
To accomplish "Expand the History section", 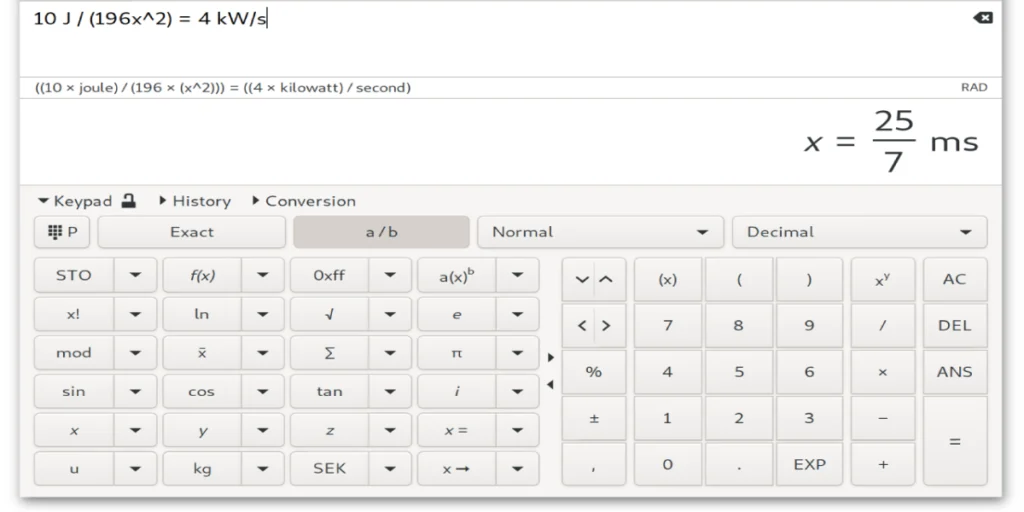I will (x=195, y=201).
